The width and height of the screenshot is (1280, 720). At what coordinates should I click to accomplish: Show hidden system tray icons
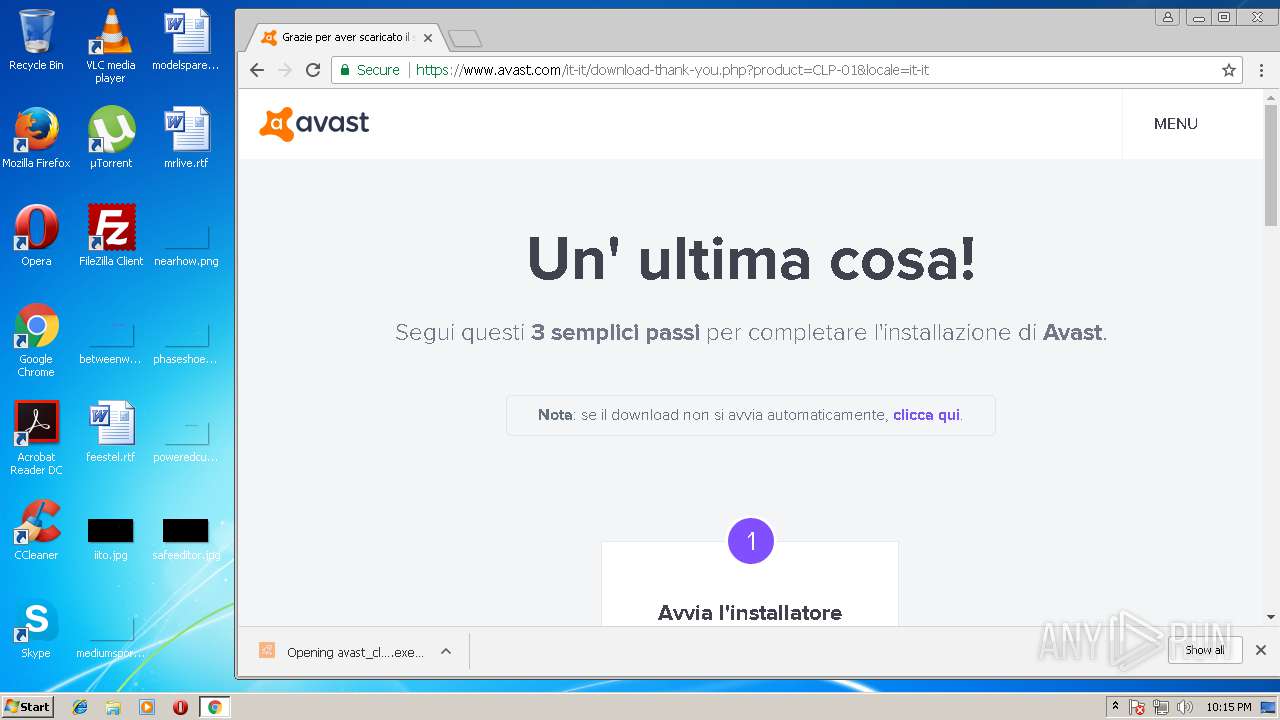click(x=1114, y=707)
